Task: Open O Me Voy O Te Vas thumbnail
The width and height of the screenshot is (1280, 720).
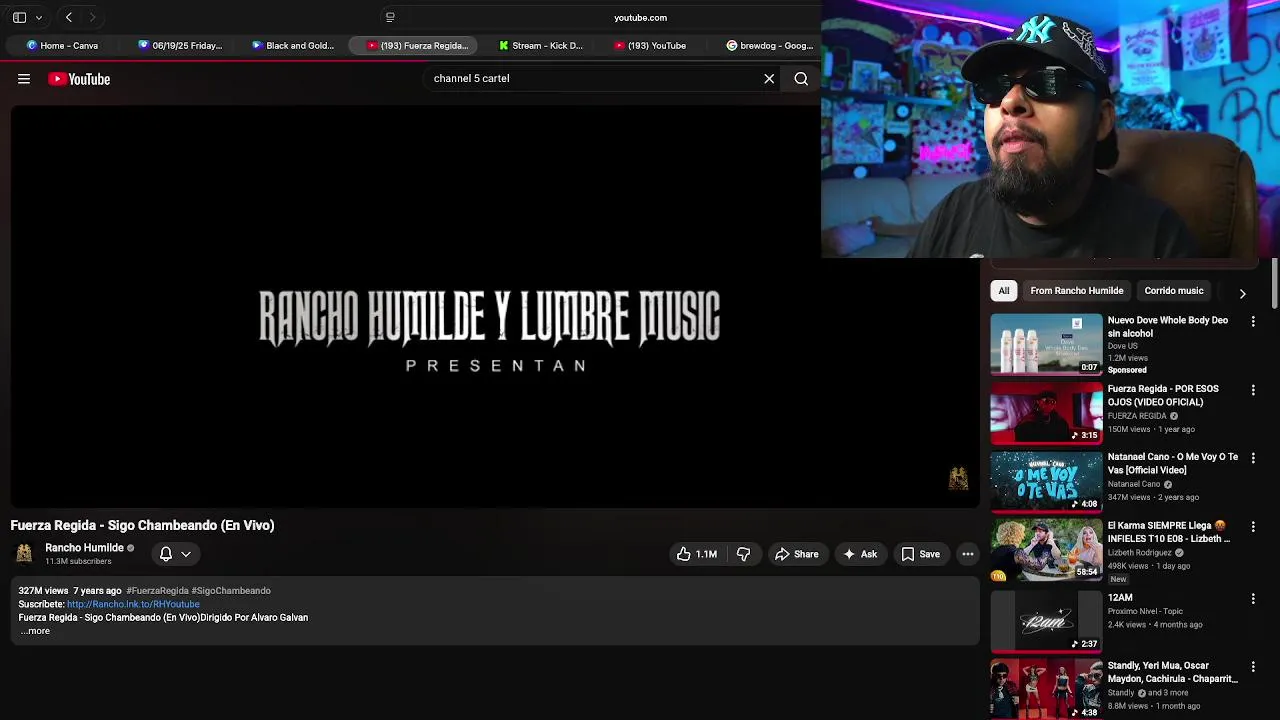Action: pyautogui.click(x=1046, y=481)
